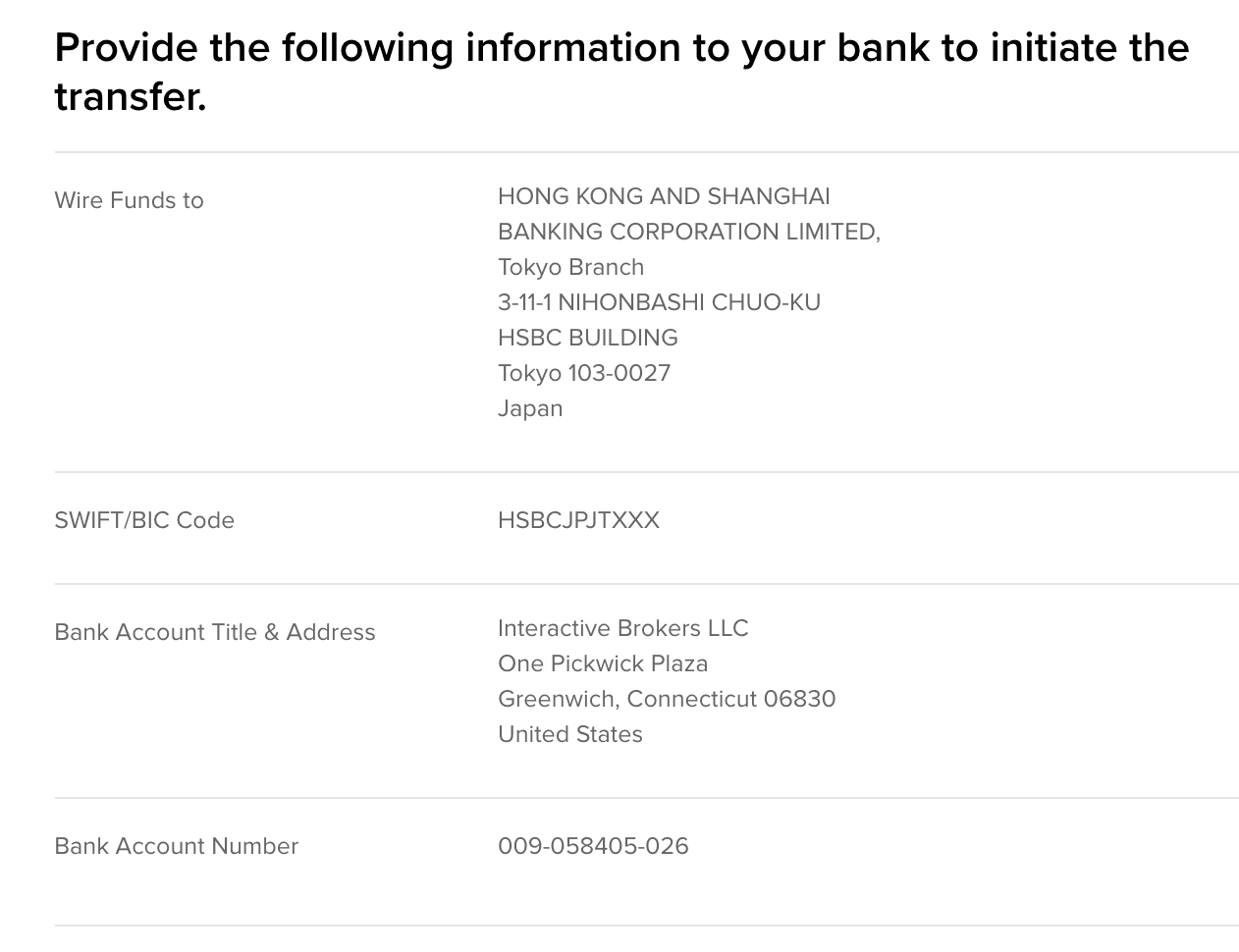The width and height of the screenshot is (1239, 952).
Task: Click the 'Tokyo Branch' line
Action: (x=571, y=267)
